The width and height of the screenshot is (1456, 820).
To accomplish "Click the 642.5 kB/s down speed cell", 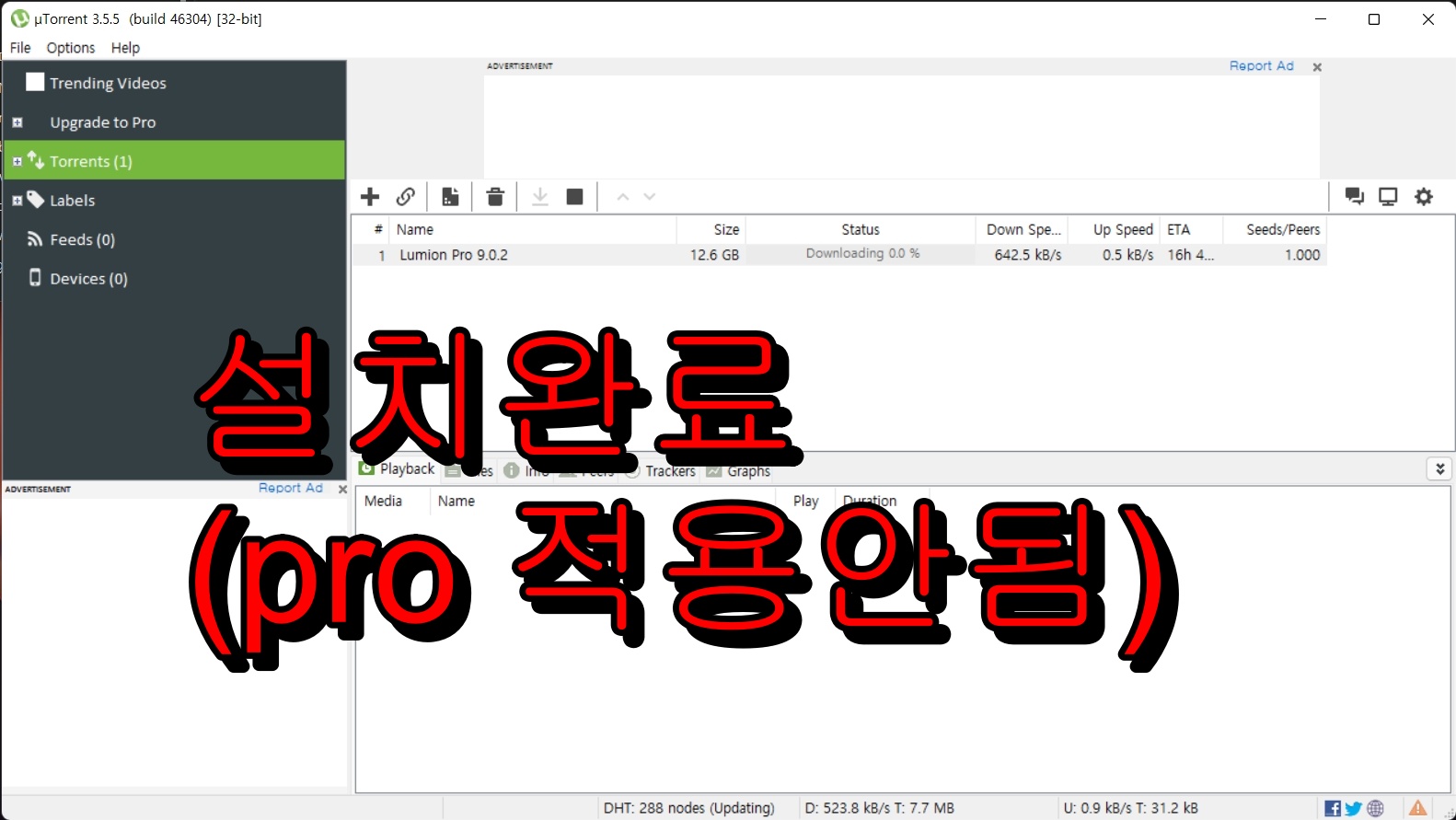I will (1027, 255).
